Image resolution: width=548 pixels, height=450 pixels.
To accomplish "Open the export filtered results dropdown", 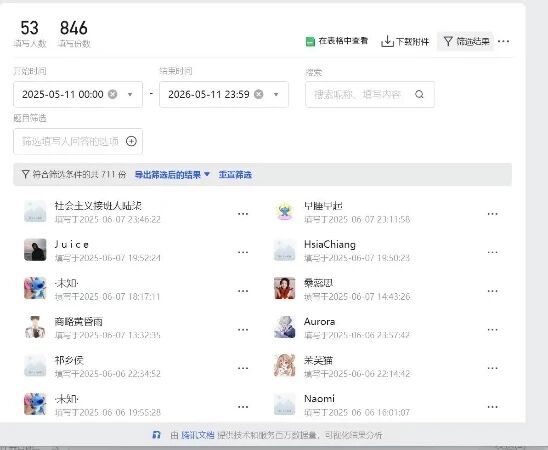I will tap(172, 174).
